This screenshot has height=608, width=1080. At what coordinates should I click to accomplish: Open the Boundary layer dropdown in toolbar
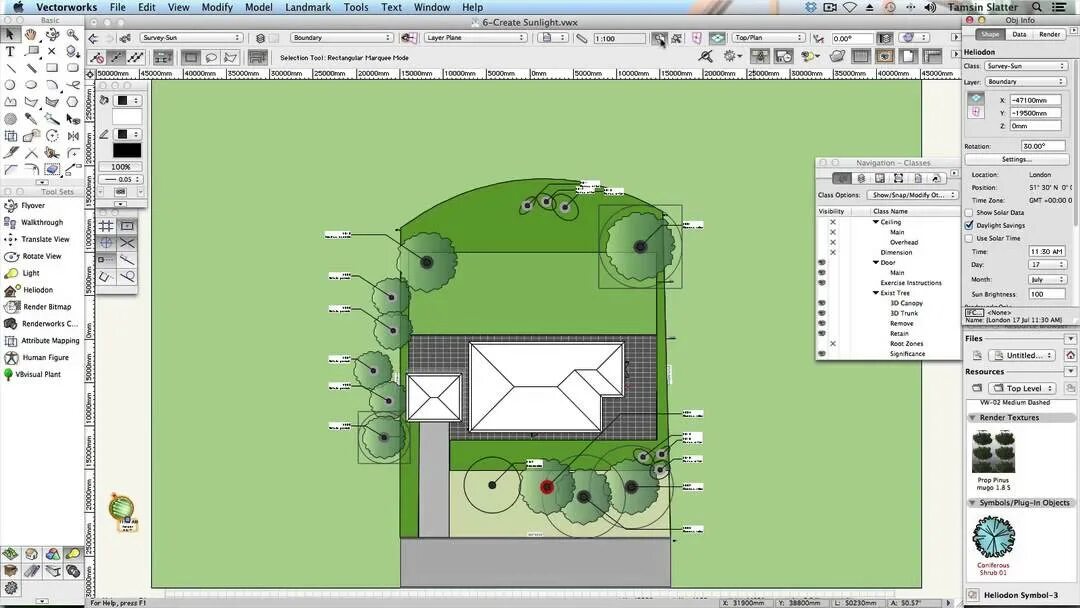(x=341, y=38)
